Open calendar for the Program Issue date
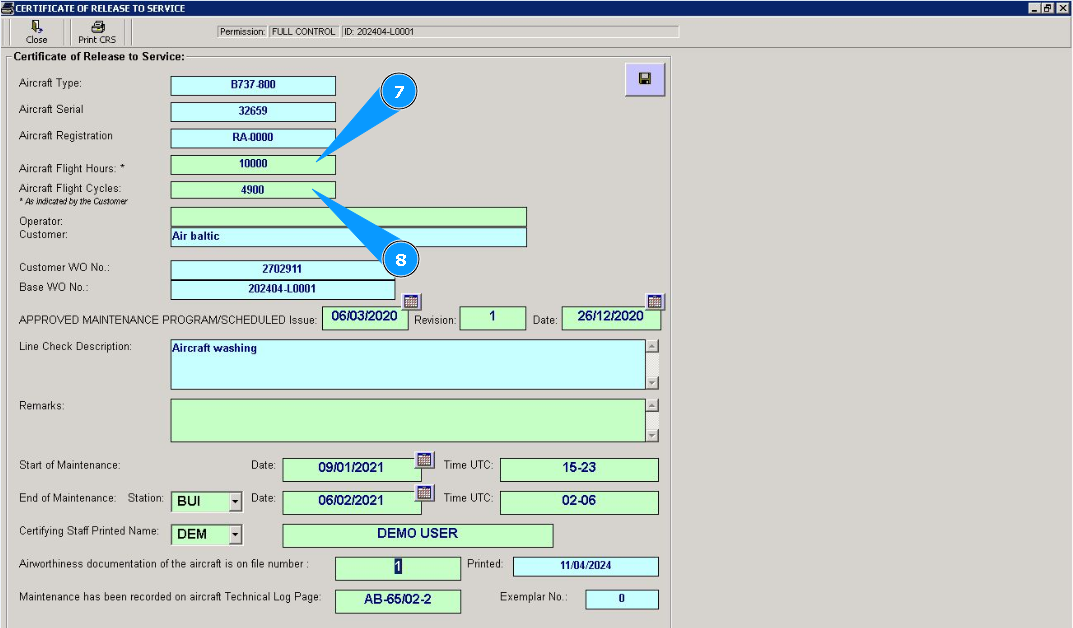Viewport: 1073px width, 628px height. tap(411, 301)
